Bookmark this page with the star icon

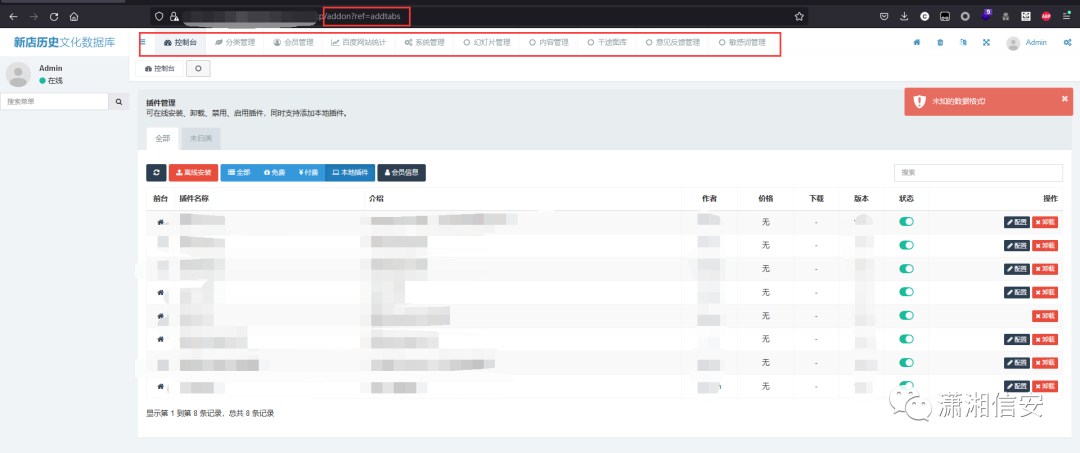pyautogui.click(x=799, y=16)
